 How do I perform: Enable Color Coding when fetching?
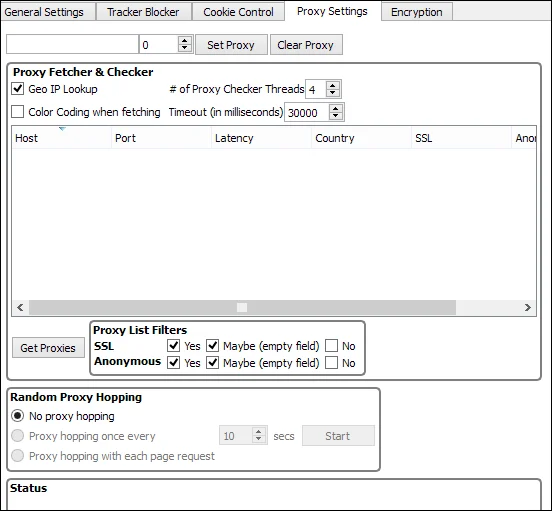coord(18,112)
